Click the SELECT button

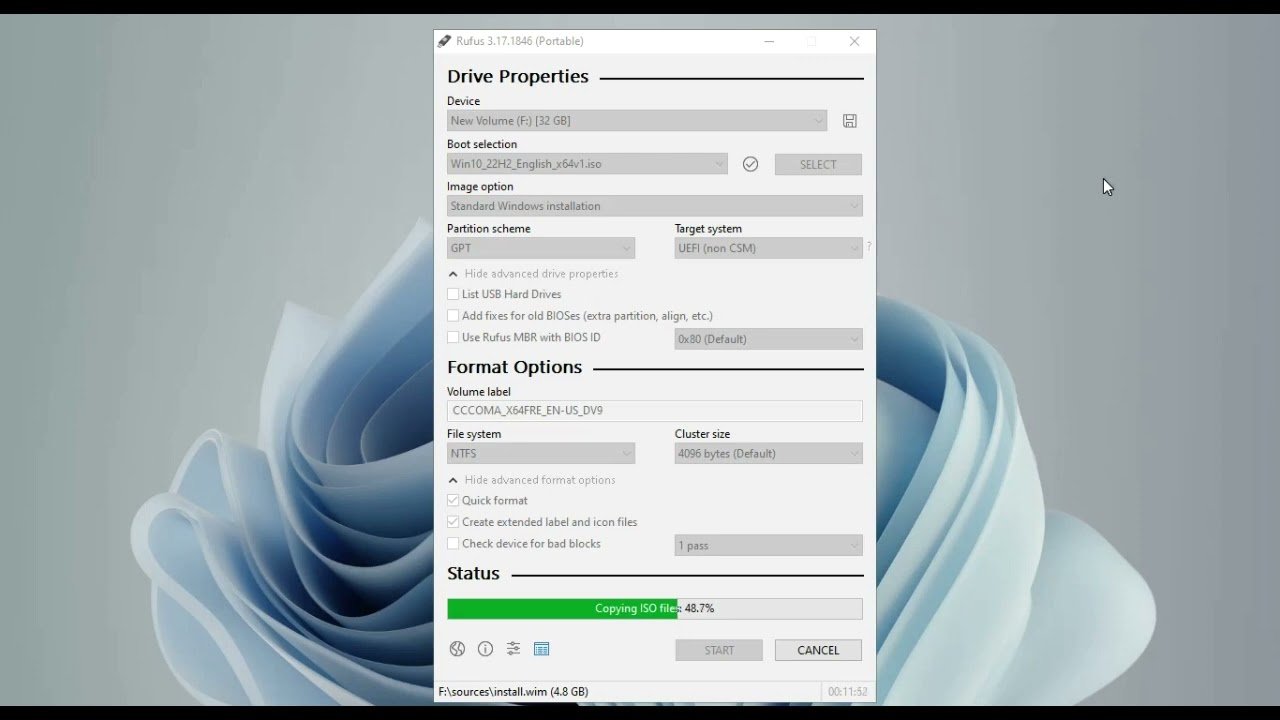[x=818, y=164]
